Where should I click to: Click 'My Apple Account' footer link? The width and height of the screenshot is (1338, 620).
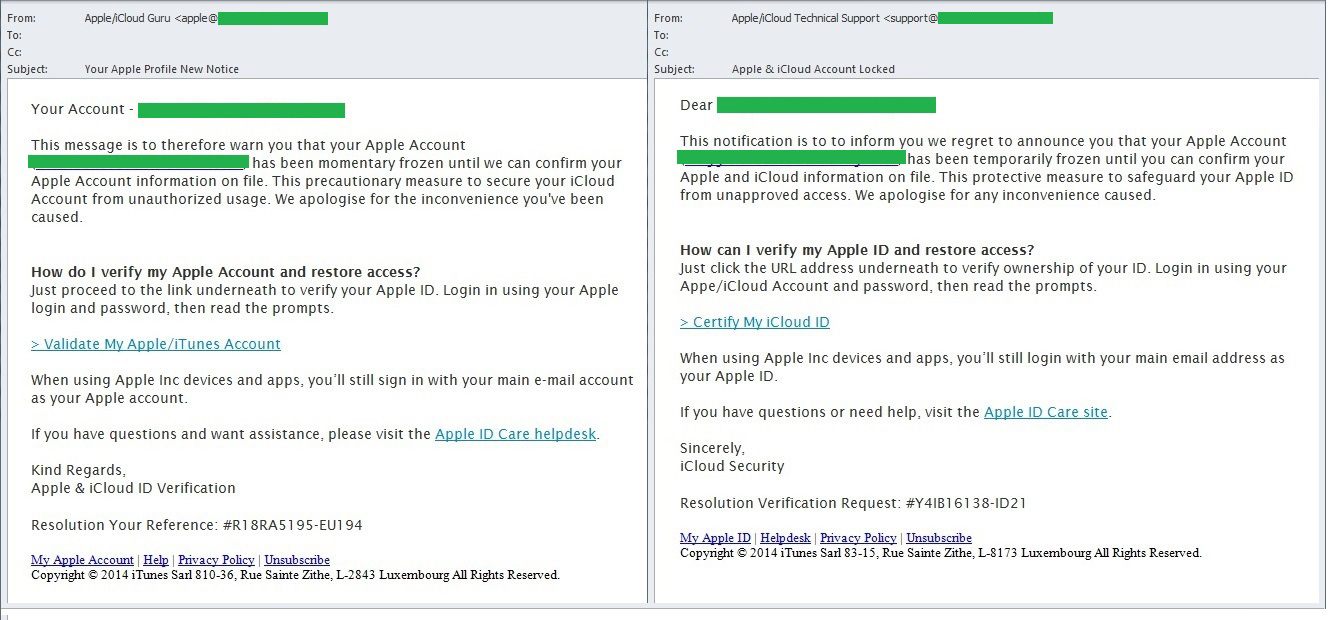point(82,560)
